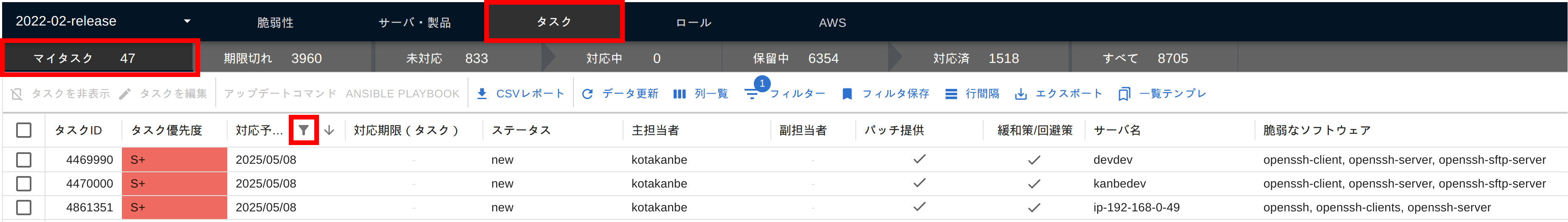Viewport: 1568px width, 222px height.
Task: Click the 行間隔 row density icon
Action: [951, 94]
